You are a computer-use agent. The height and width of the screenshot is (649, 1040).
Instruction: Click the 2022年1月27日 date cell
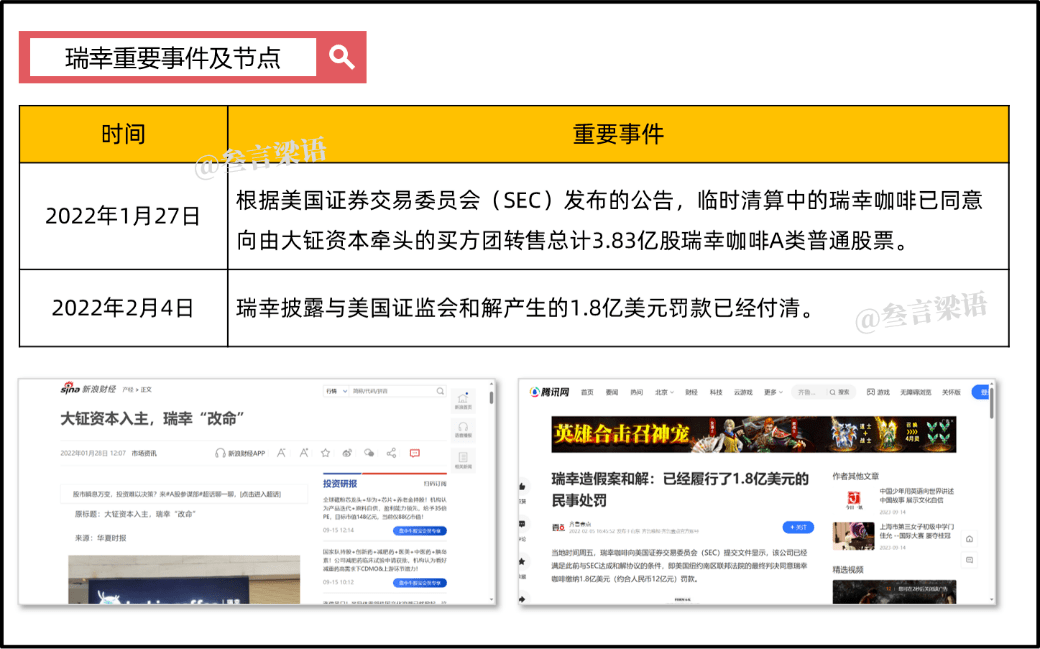[123, 216]
